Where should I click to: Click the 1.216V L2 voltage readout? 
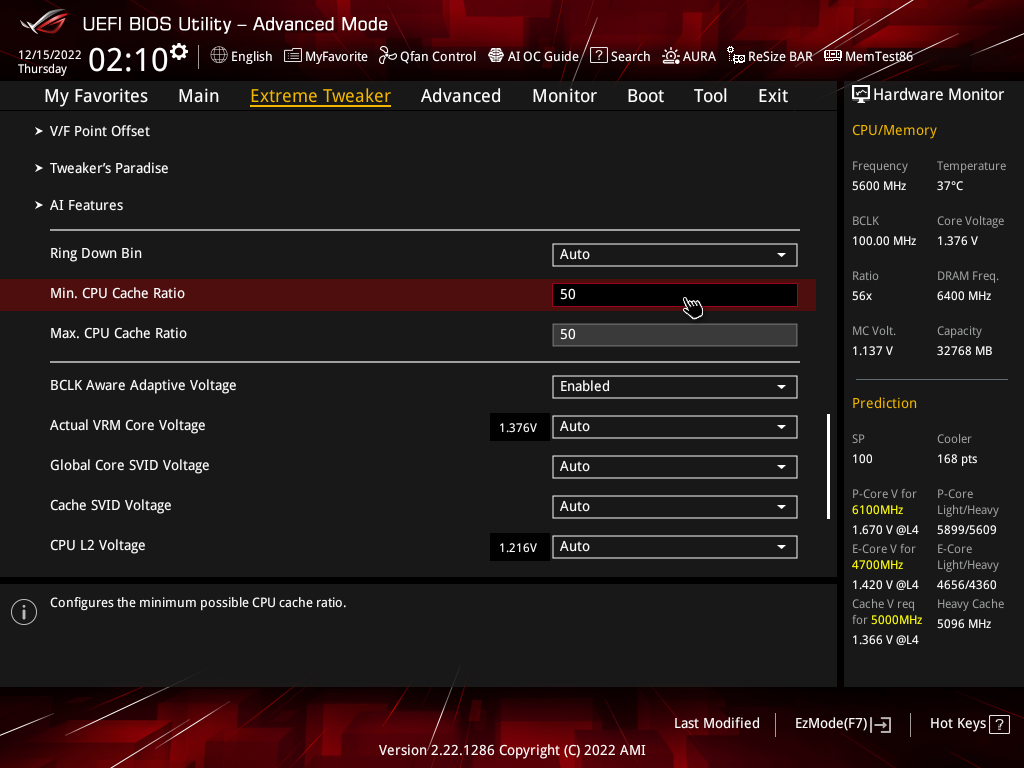pyautogui.click(x=519, y=547)
